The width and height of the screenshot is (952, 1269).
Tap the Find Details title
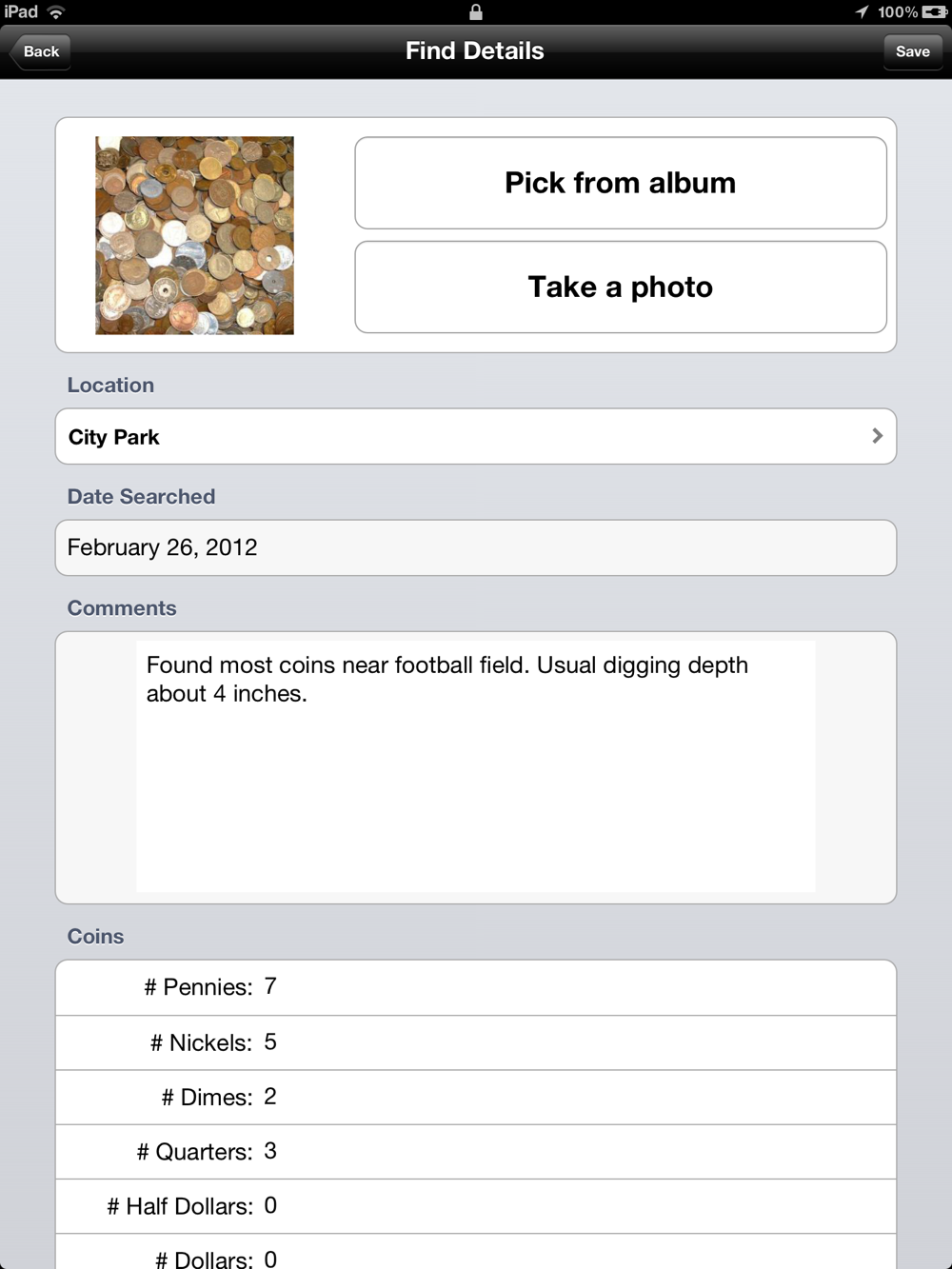pyautogui.click(x=475, y=51)
